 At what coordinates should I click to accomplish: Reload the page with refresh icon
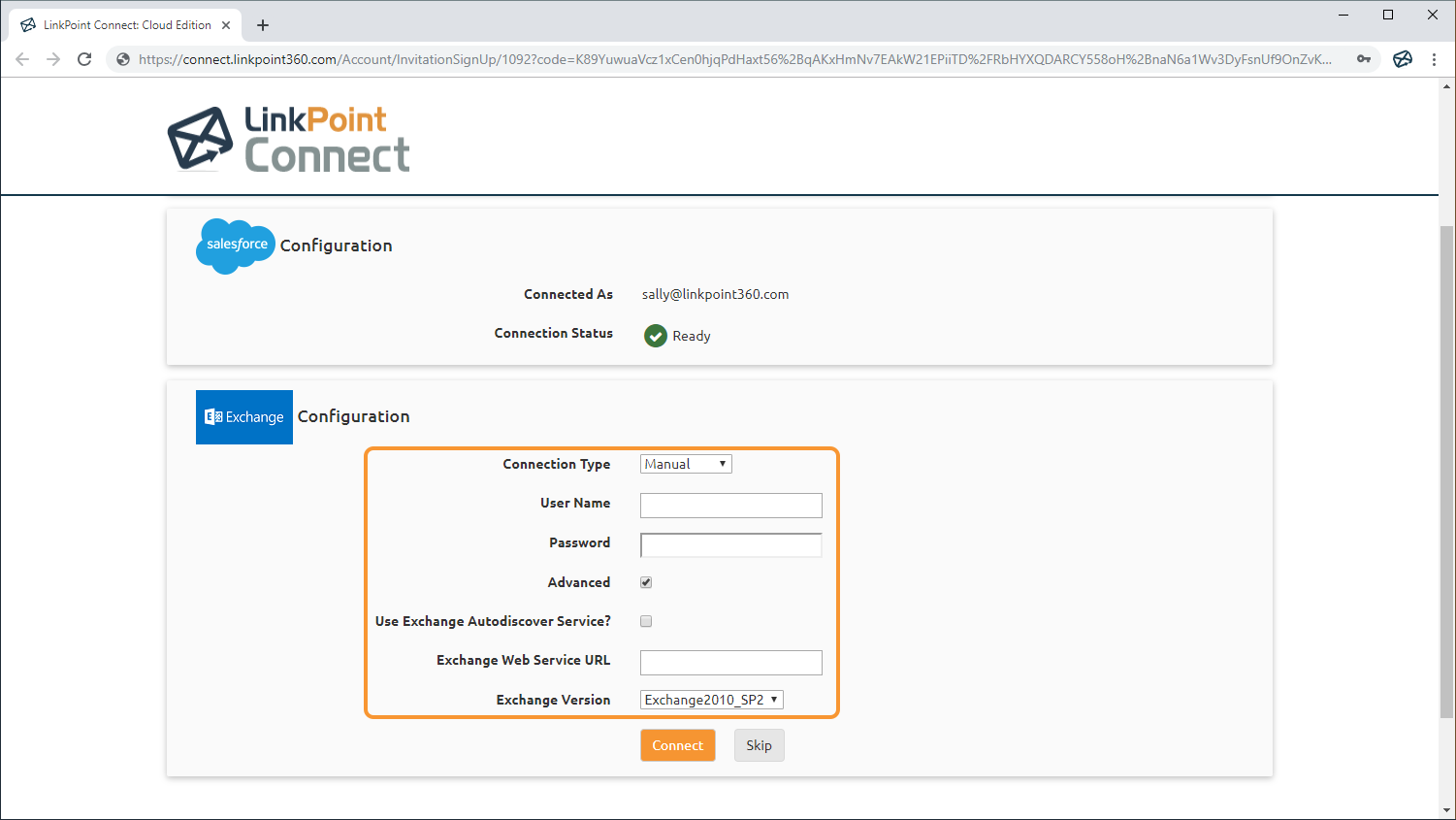(x=84, y=59)
